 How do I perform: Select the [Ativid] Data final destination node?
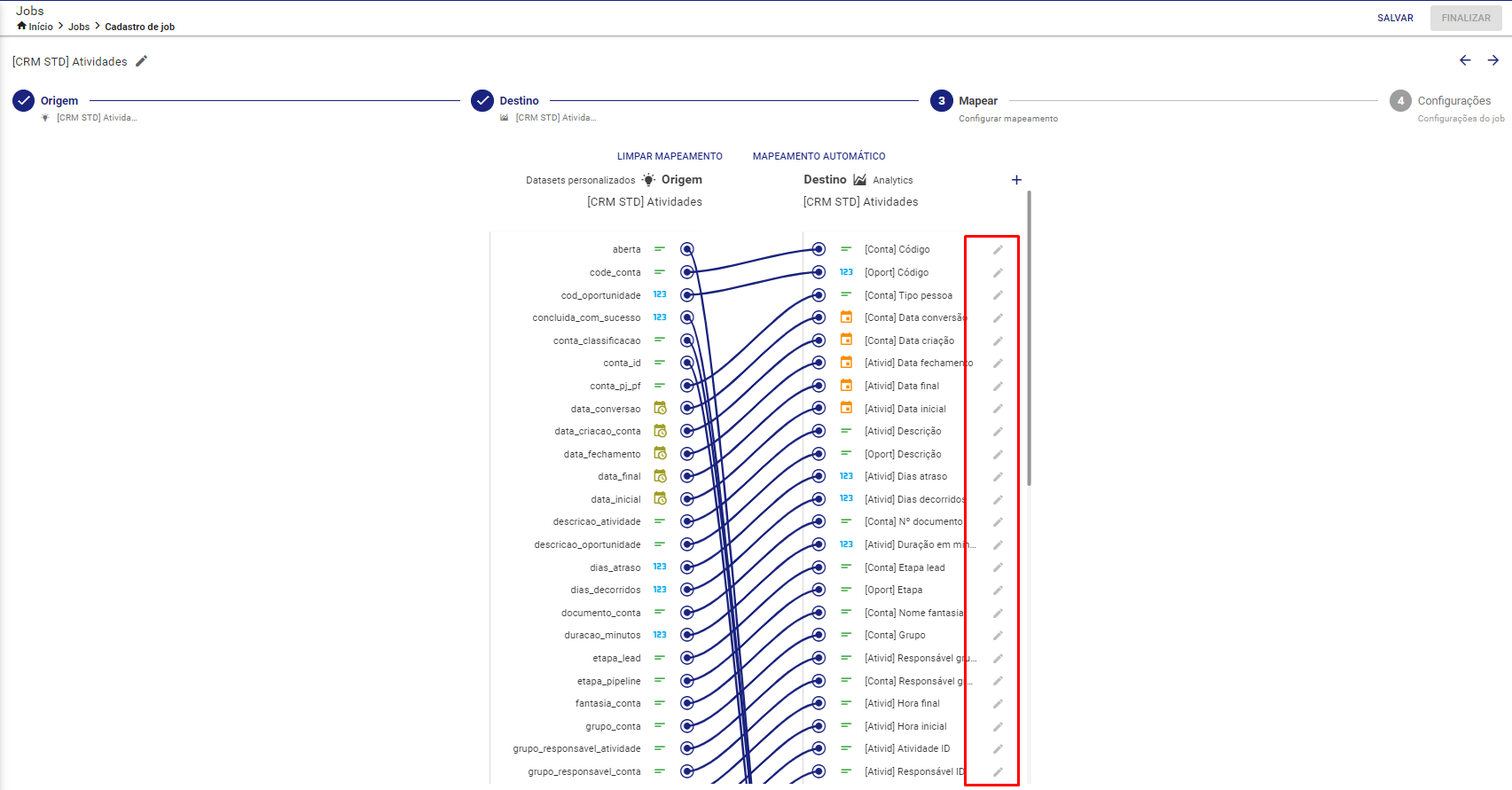click(x=819, y=386)
